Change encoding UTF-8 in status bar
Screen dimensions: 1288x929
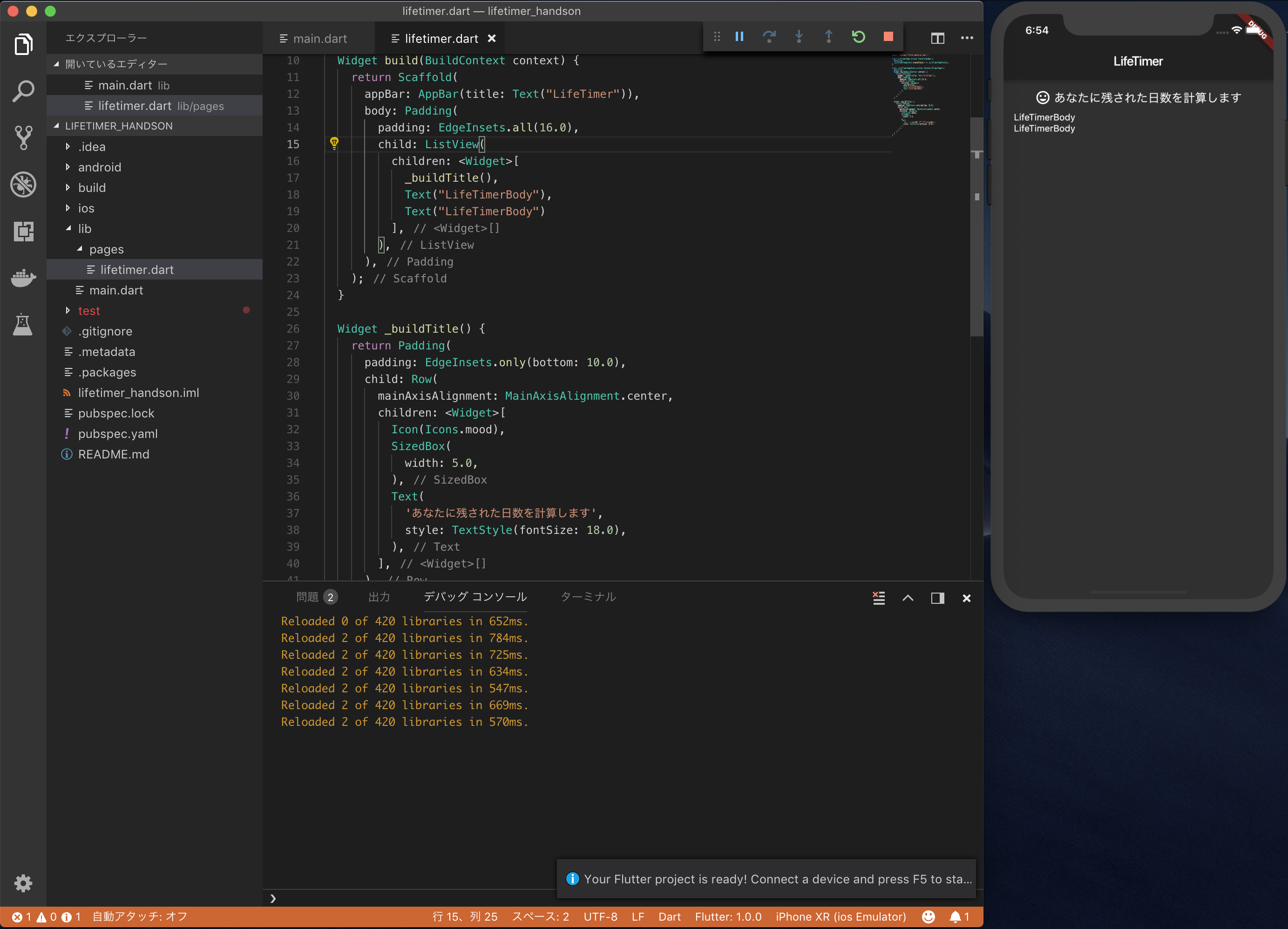tap(600, 916)
